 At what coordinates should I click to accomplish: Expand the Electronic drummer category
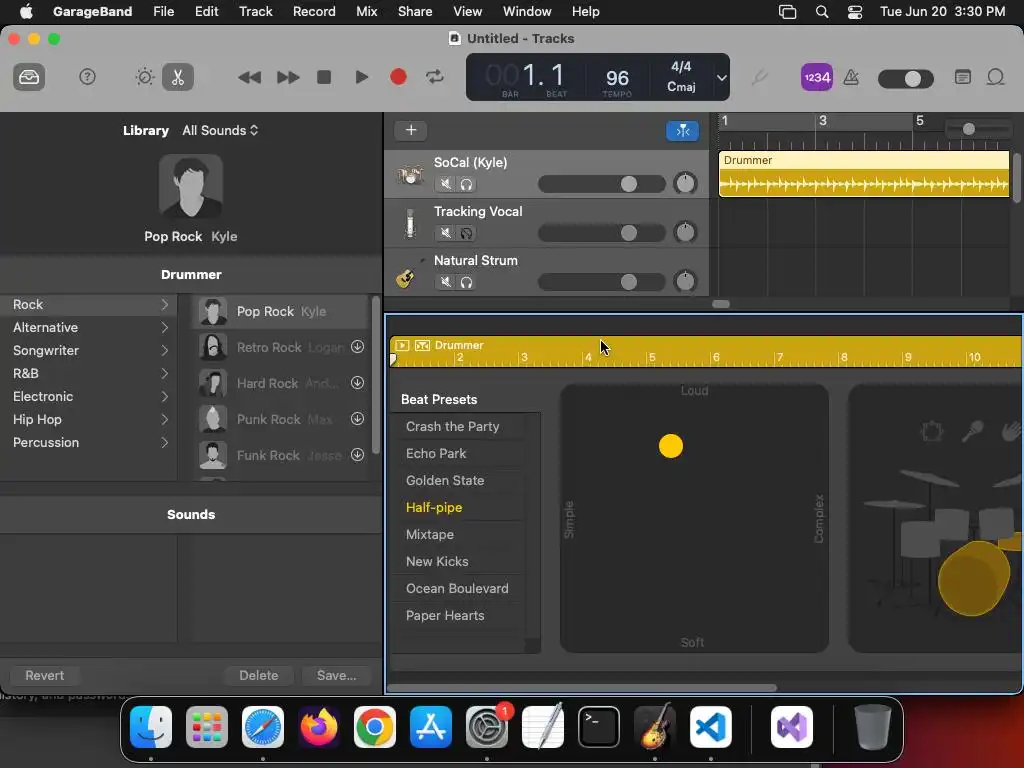pyautogui.click(x=165, y=396)
